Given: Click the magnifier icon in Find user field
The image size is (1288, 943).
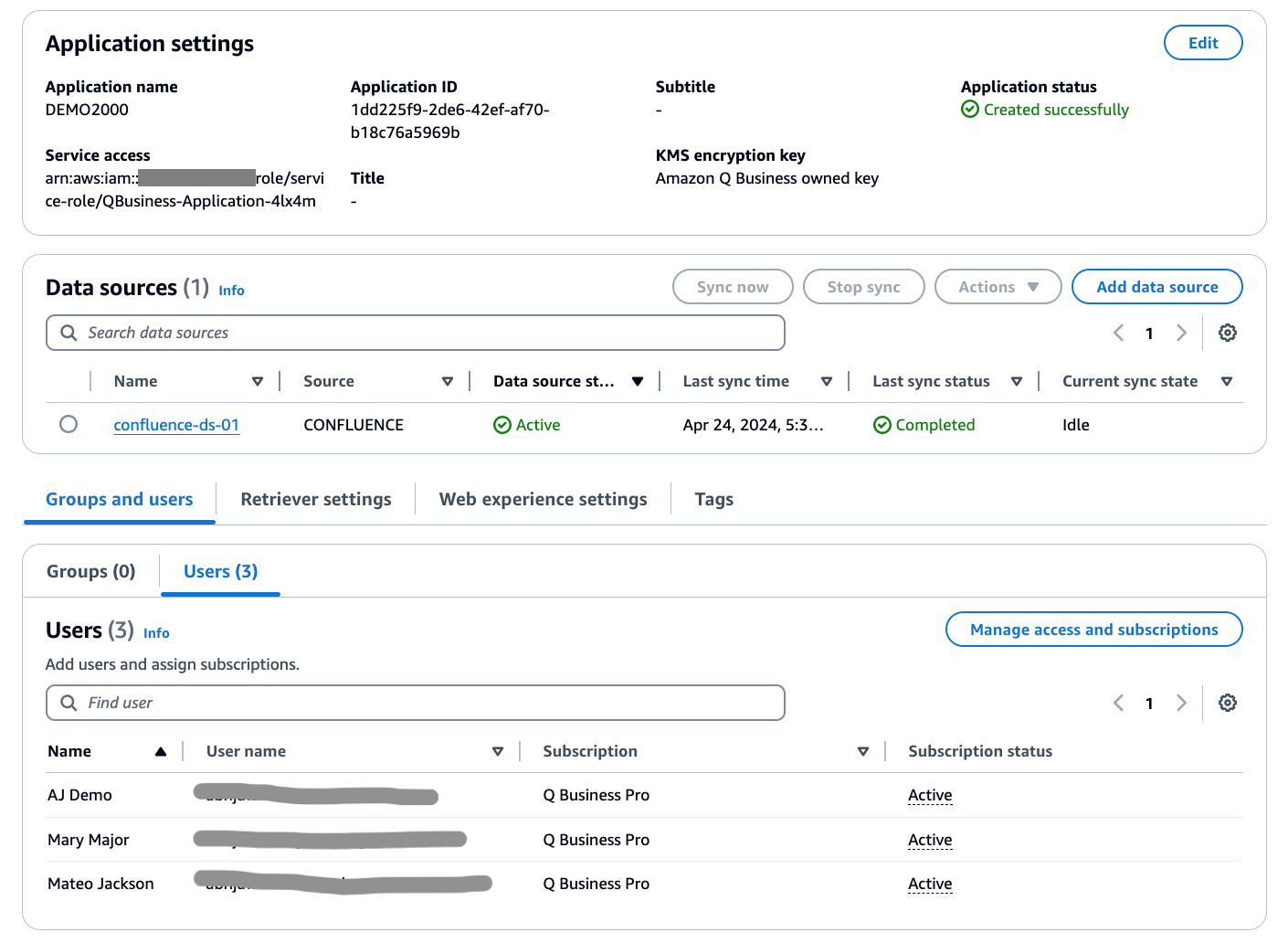Looking at the screenshot, I should click(69, 703).
